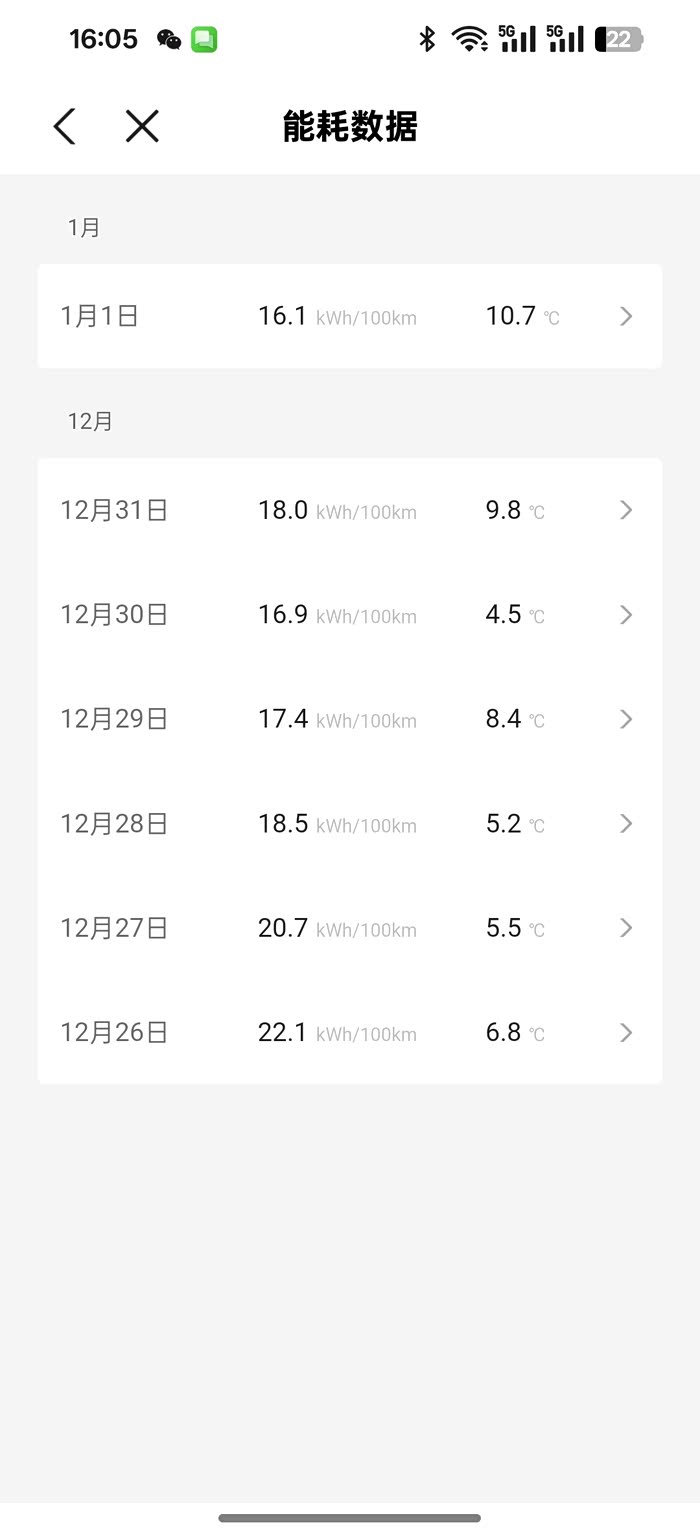Screen dimensions: 700x1538
Task: Tap the Bluetooth status icon
Action: tap(427, 40)
